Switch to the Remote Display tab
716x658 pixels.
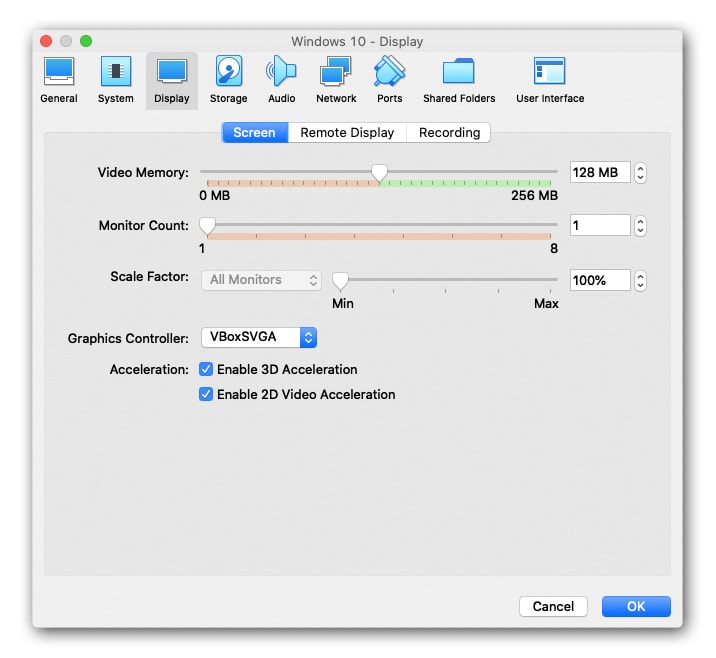click(347, 132)
